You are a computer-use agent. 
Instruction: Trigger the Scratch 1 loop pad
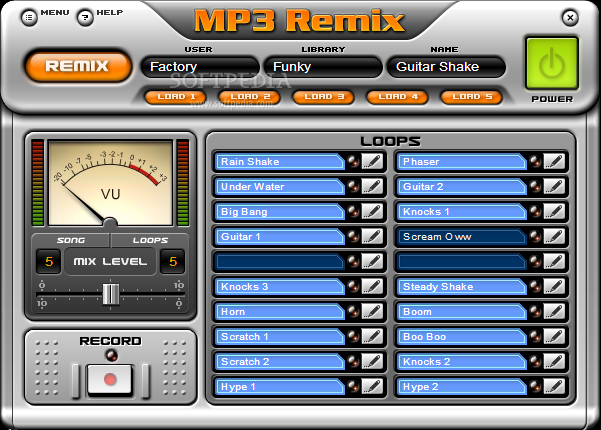pyautogui.click(x=279, y=336)
